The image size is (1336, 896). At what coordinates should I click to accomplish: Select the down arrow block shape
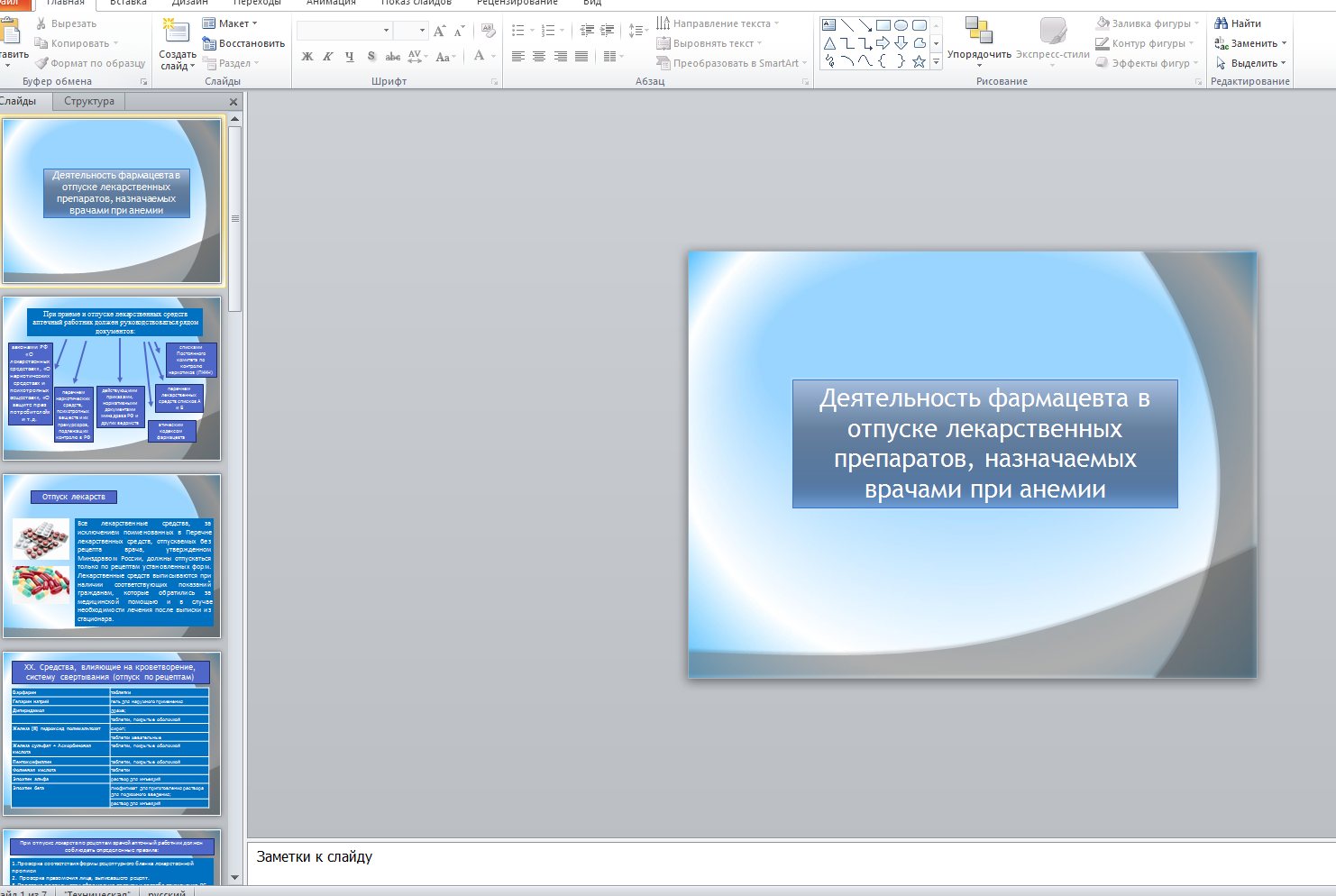pos(901,43)
